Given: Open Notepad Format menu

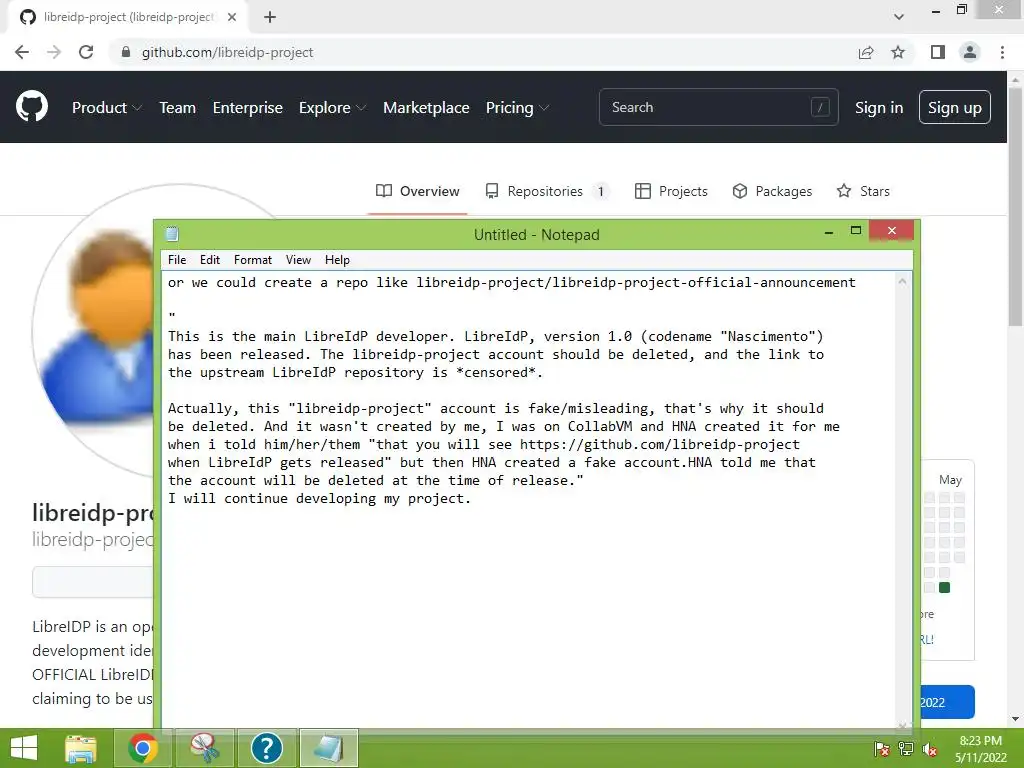Looking at the screenshot, I should [253, 260].
